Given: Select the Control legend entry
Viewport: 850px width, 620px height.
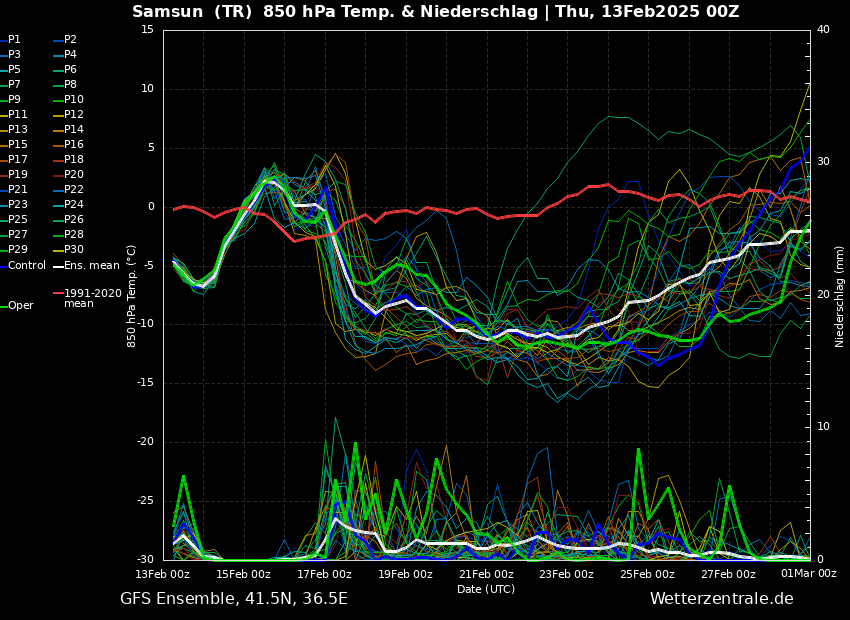Looking at the screenshot, I should click(x=23, y=266).
